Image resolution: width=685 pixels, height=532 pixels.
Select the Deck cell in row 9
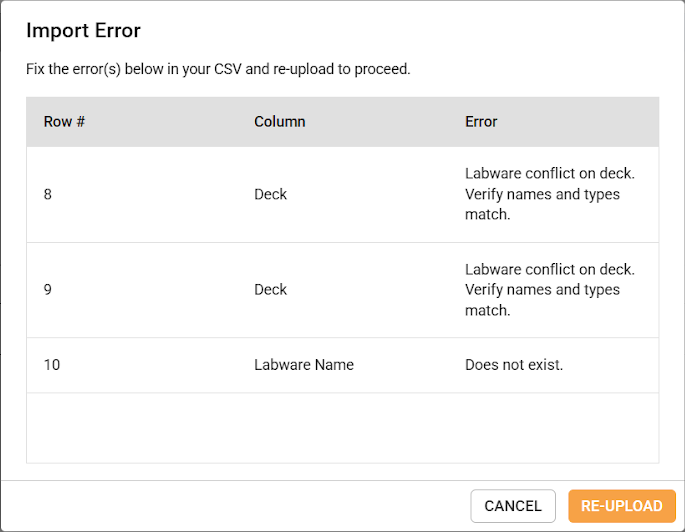coord(270,290)
